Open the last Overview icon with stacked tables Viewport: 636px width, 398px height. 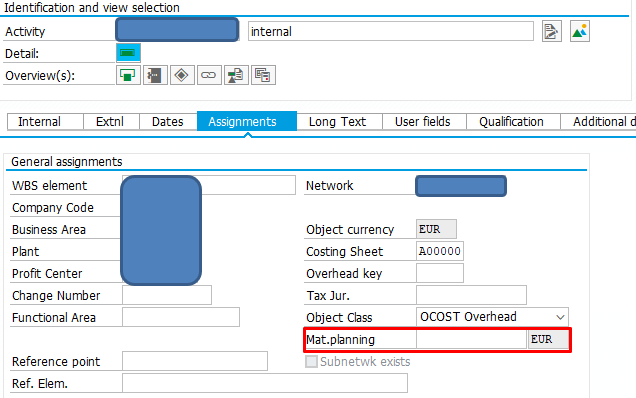pos(263,75)
